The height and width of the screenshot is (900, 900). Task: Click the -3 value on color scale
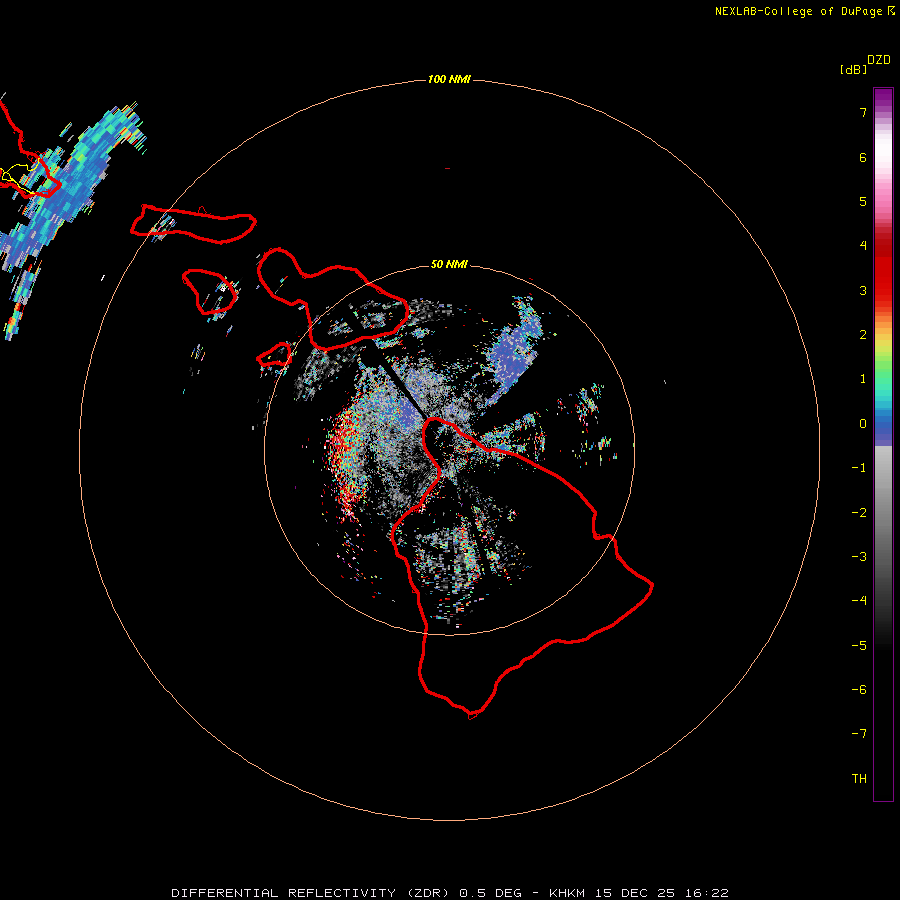coord(859,557)
